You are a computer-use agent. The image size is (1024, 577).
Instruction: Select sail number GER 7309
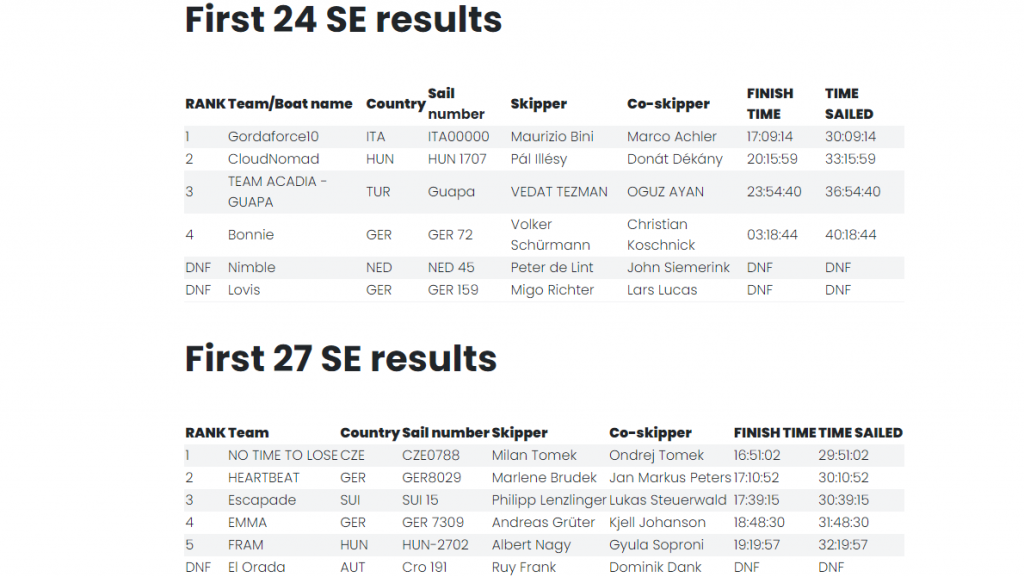click(433, 522)
